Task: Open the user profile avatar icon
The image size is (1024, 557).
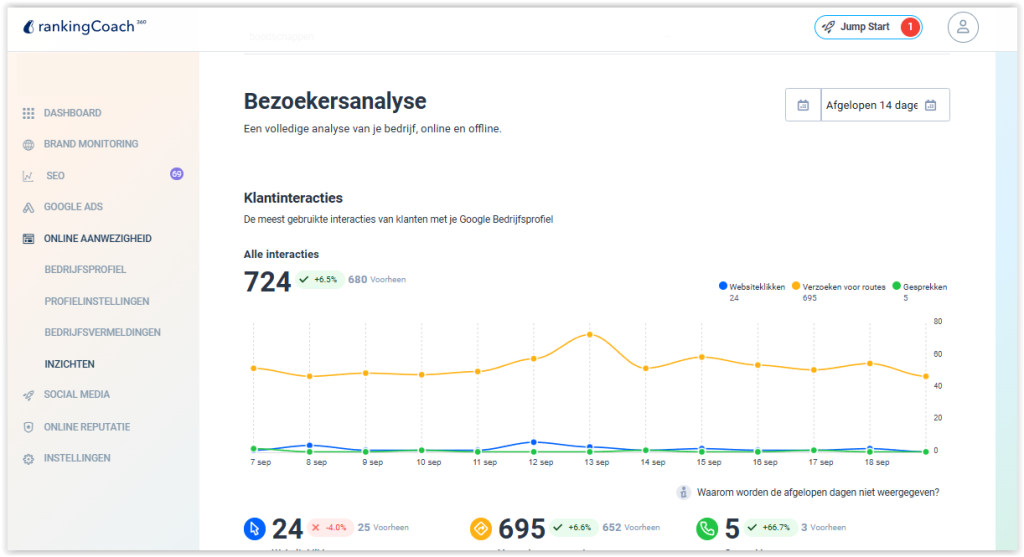Action: (x=962, y=27)
